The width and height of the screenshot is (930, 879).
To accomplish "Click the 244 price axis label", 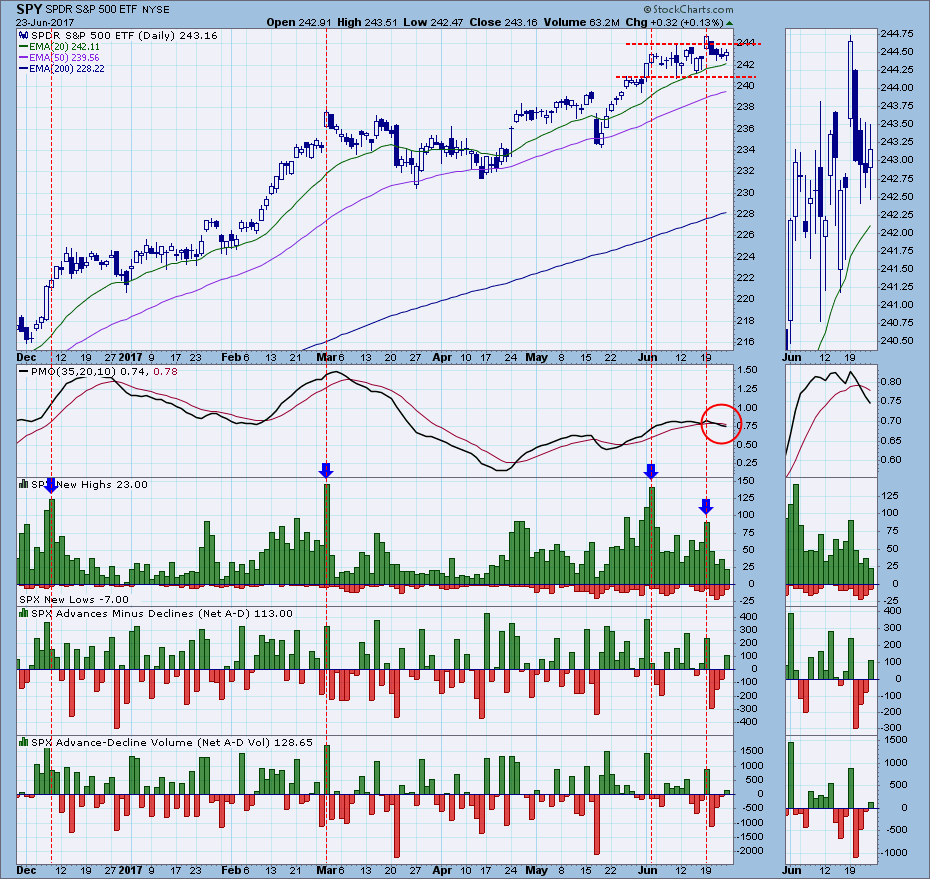I will 745,43.
